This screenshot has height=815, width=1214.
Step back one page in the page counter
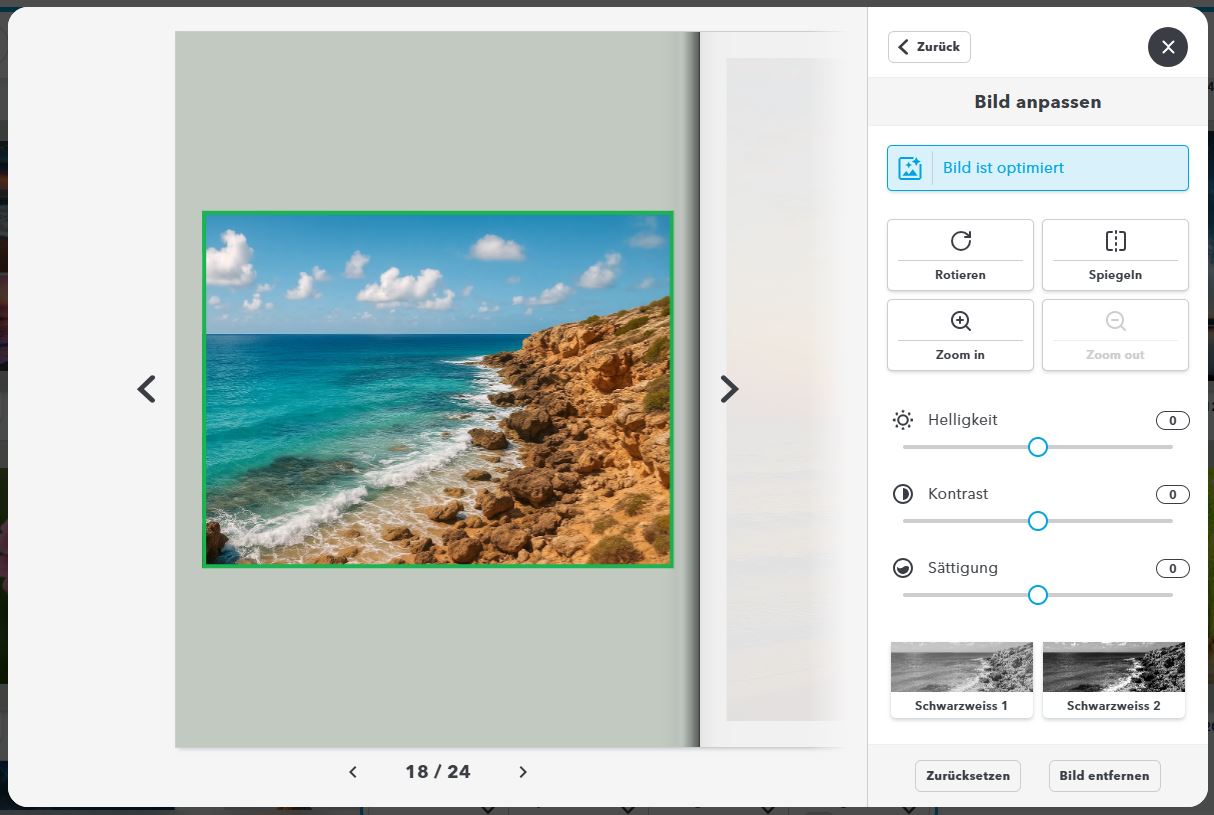[x=353, y=772]
